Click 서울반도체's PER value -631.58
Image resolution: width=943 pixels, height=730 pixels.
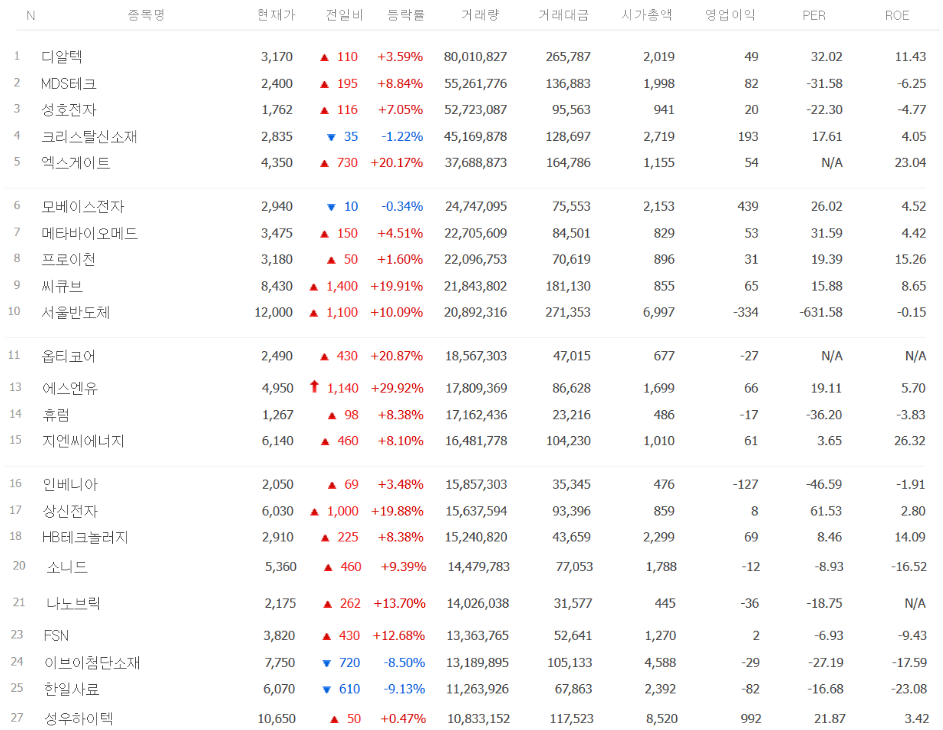tap(821, 312)
